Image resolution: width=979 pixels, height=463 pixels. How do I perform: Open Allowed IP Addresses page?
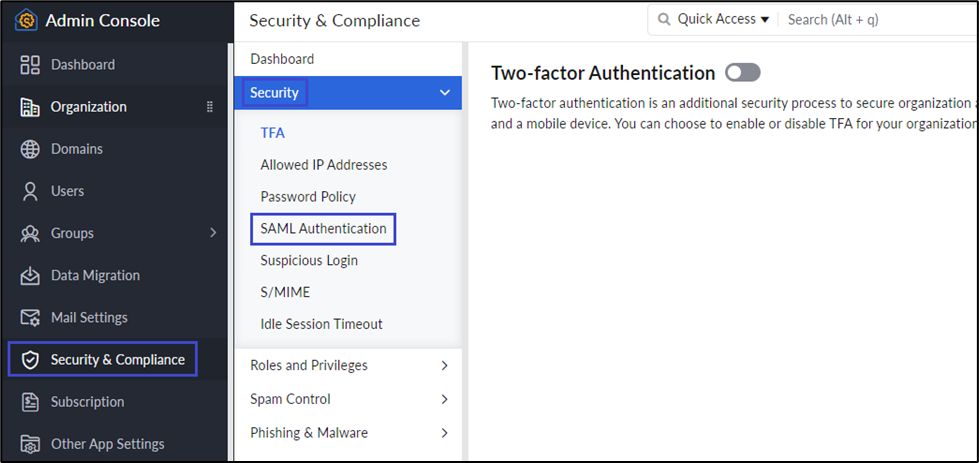[323, 165]
